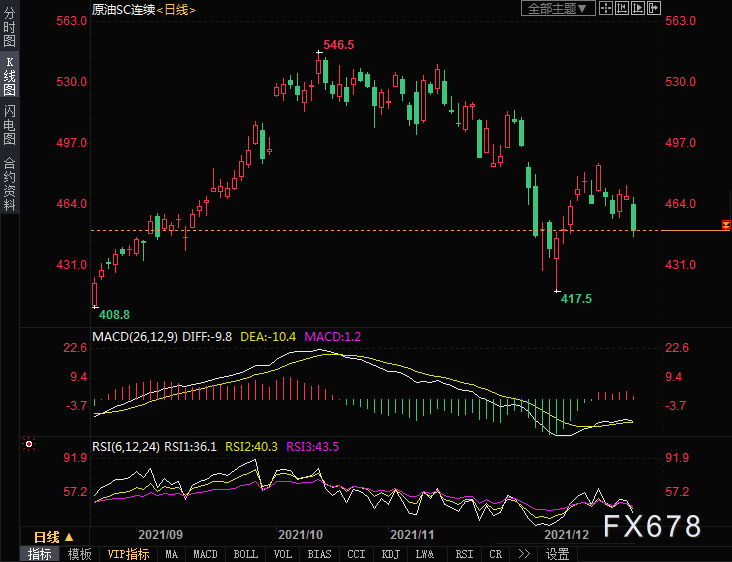Choose the CR indicator
This screenshot has height=562, width=732.
(495, 554)
